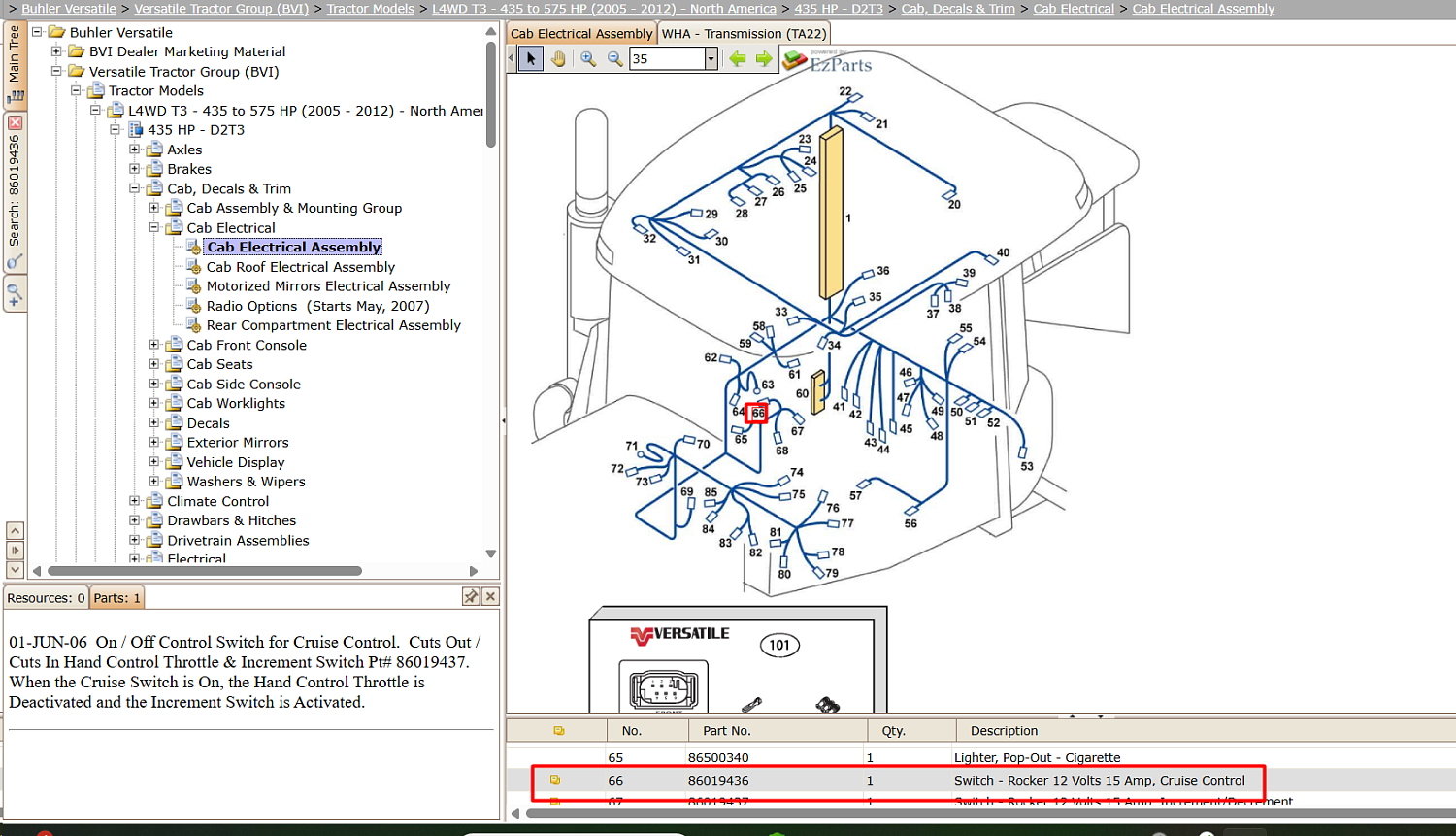This screenshot has width=1456, height=836.
Task: Open the Resources: 0 tab
Action: pos(46,598)
